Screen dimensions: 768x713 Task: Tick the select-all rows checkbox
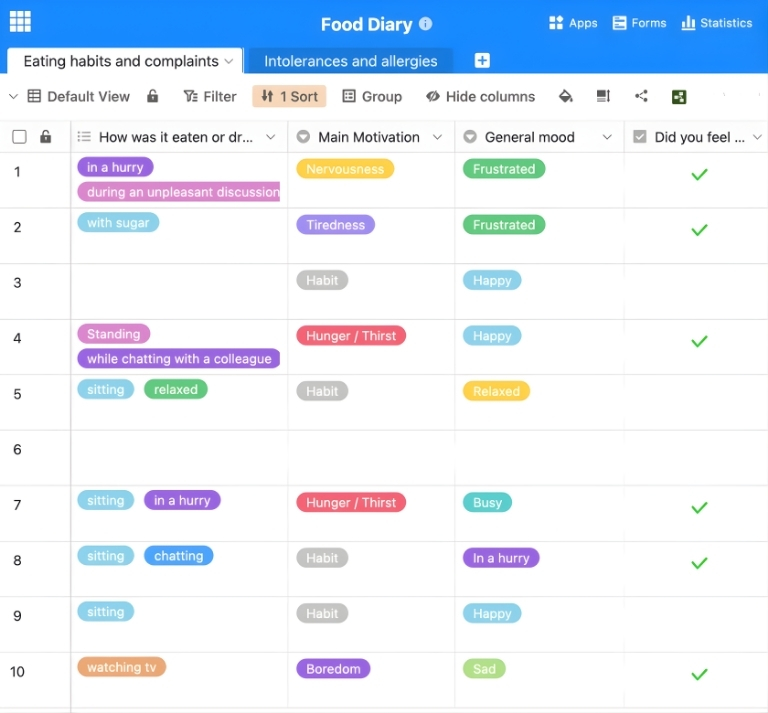point(19,138)
